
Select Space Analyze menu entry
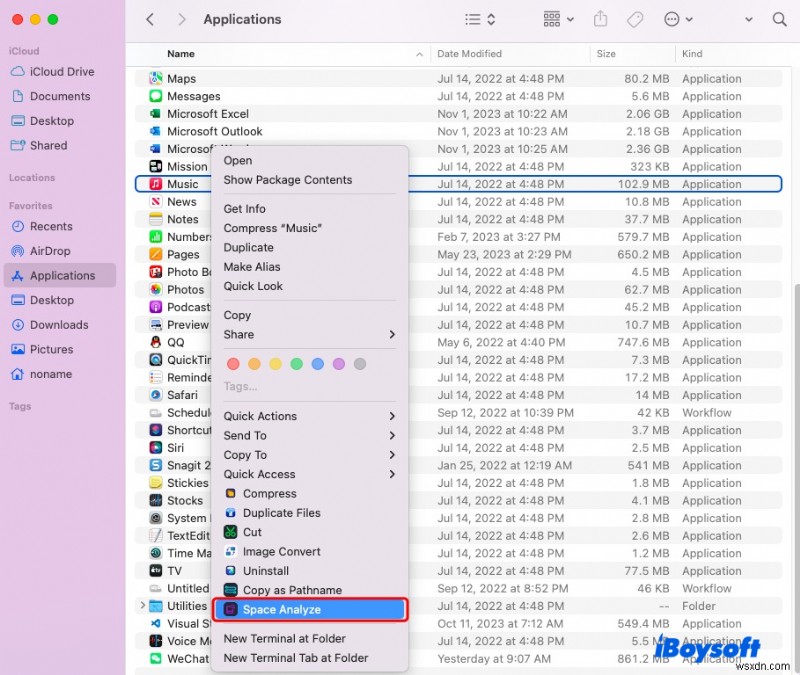[x=310, y=610]
